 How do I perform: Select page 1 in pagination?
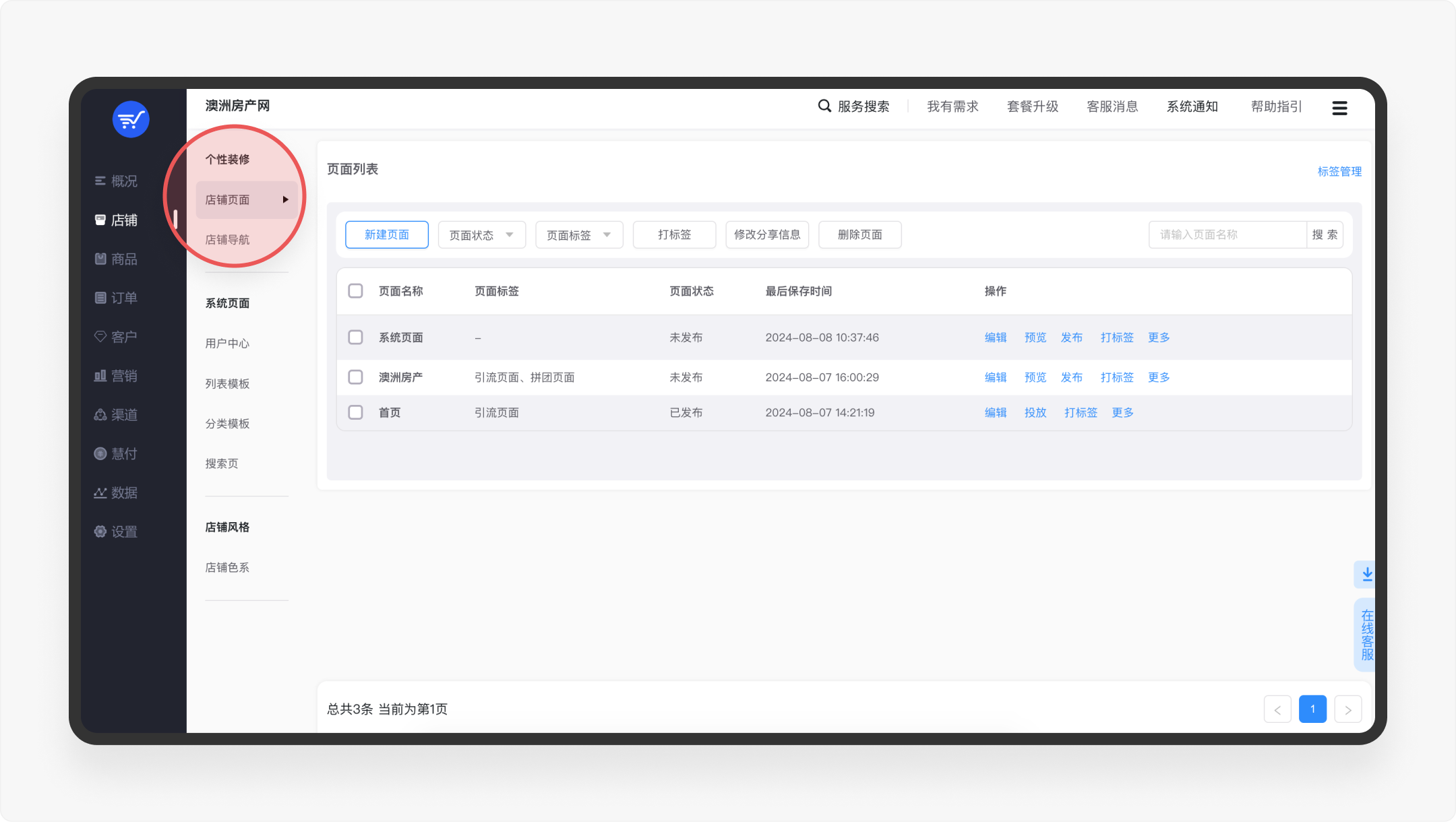(1312, 709)
